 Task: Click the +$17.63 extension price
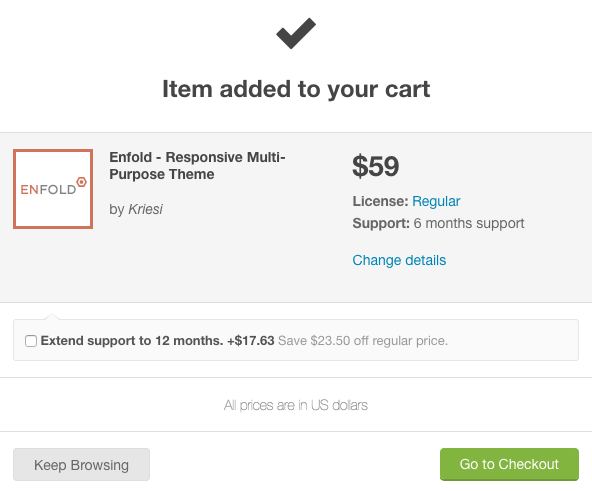point(251,341)
